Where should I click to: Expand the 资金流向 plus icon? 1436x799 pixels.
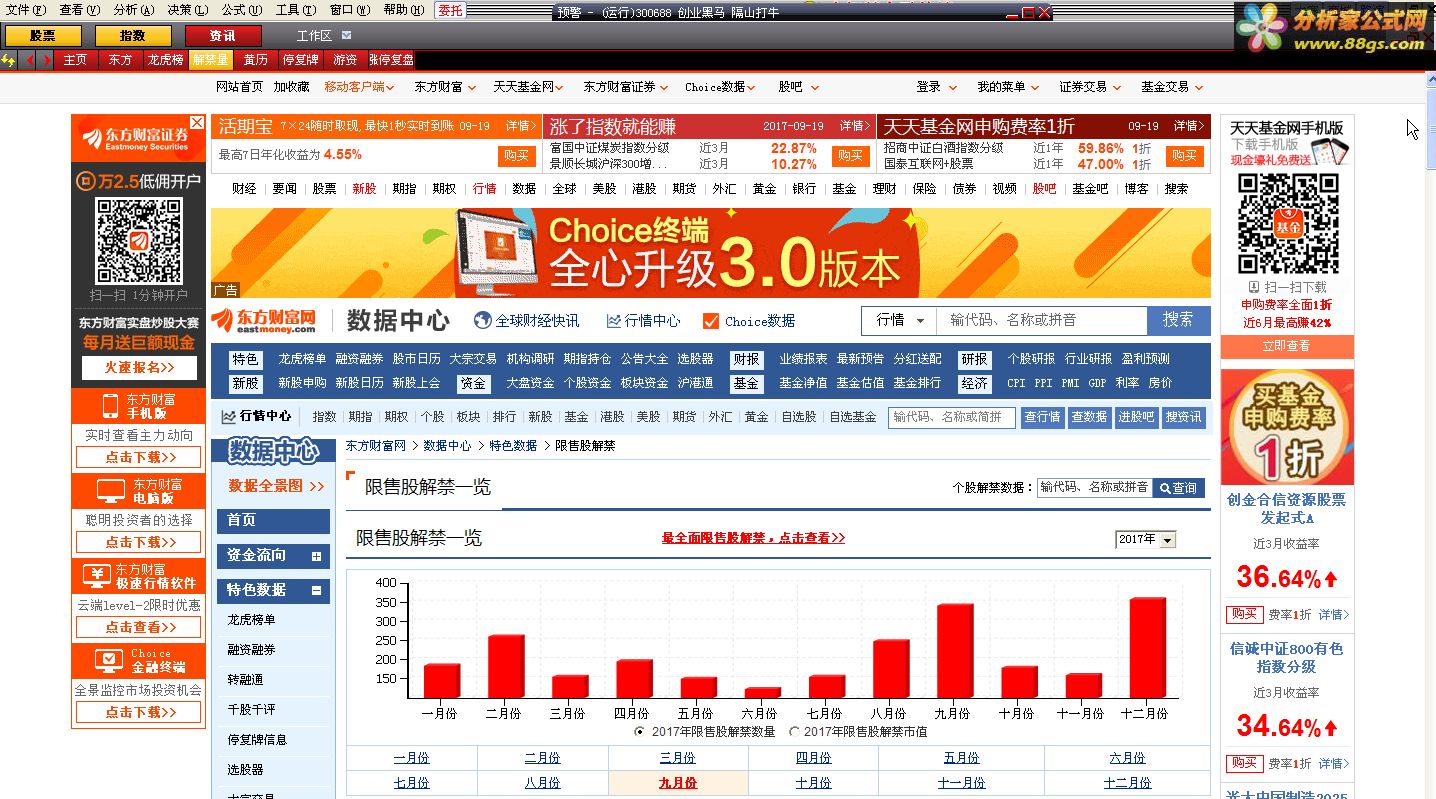click(317, 556)
